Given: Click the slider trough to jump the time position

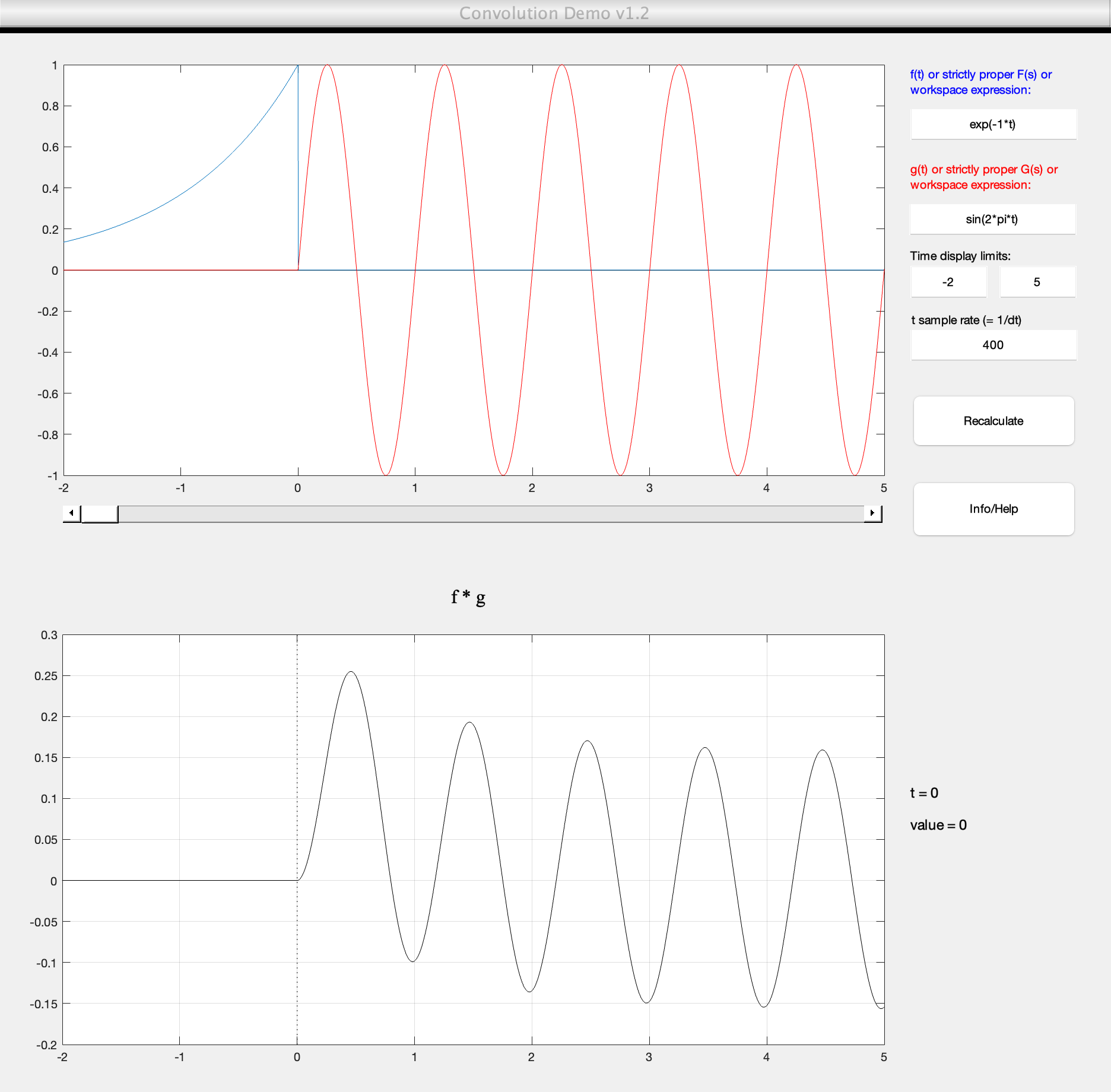Looking at the screenshot, I should (x=475, y=513).
